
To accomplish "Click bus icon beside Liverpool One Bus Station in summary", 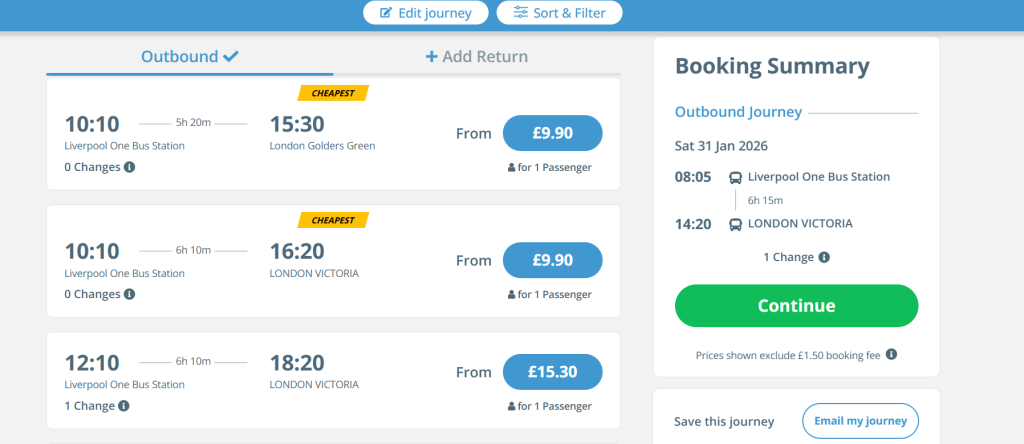I will tap(735, 177).
